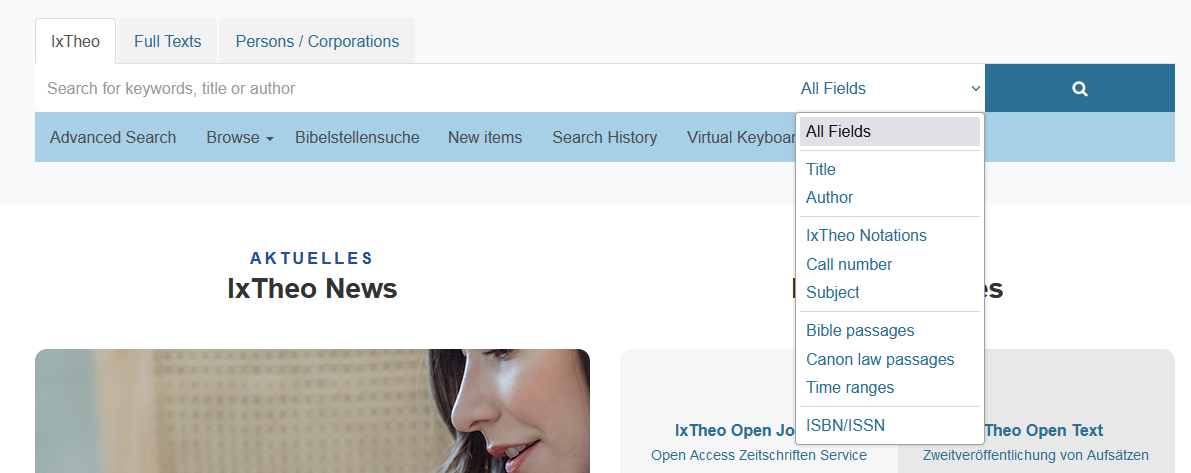Viewport: 1191px width, 473px height.
Task: Expand the Browse menu caret
Action: [270, 139]
